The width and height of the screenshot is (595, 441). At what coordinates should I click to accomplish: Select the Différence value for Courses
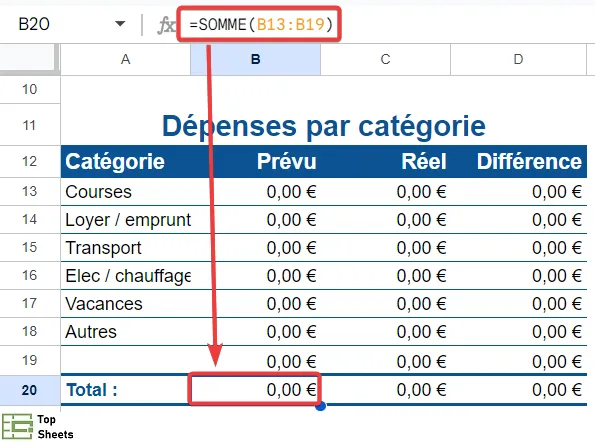tap(518, 192)
